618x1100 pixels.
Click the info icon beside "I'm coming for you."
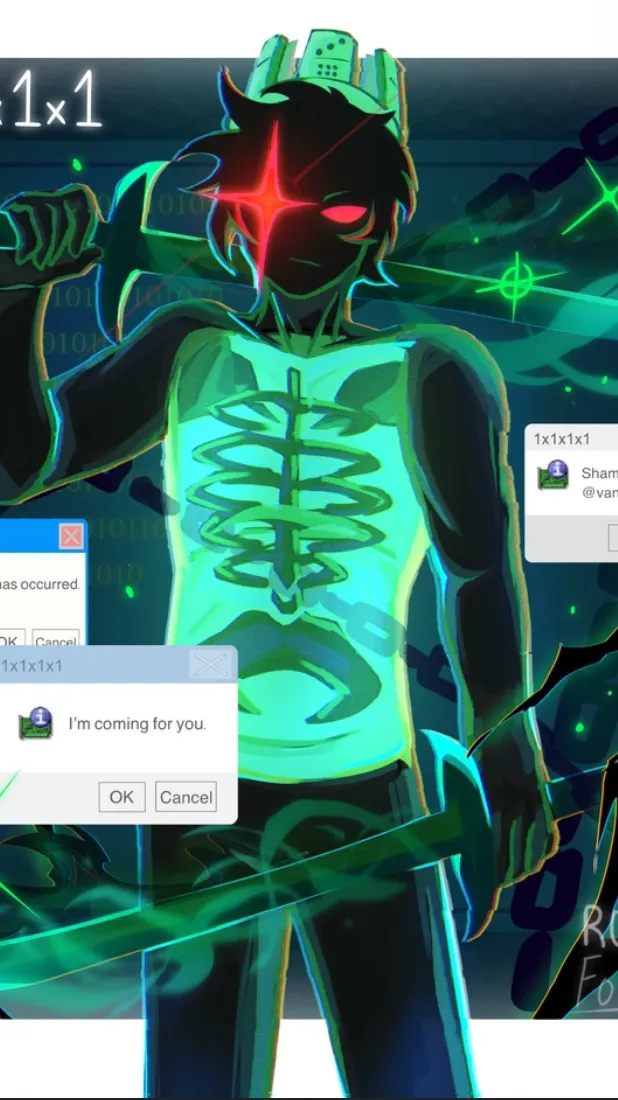(35, 723)
